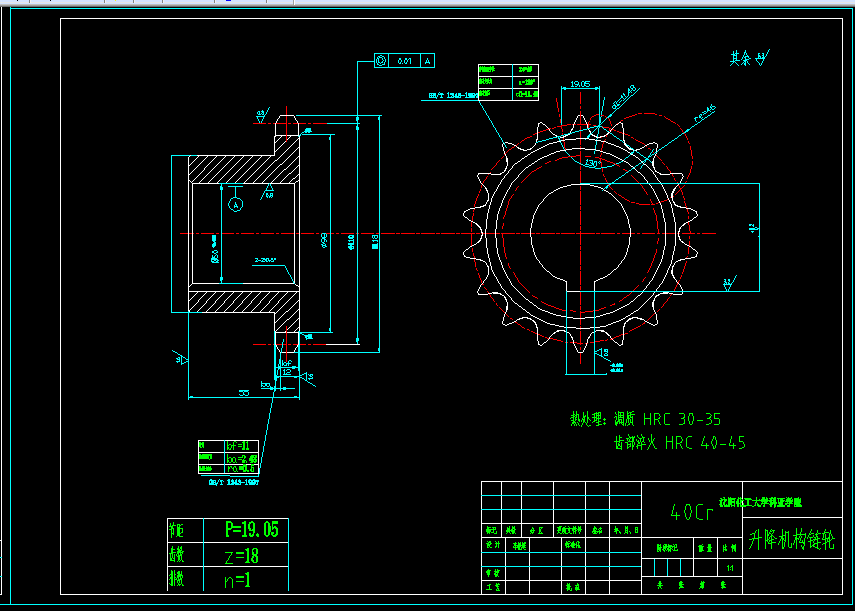The width and height of the screenshot is (855, 611).
Task: Select the GB/T 1243-1997 note below the small table
Action: [233, 482]
